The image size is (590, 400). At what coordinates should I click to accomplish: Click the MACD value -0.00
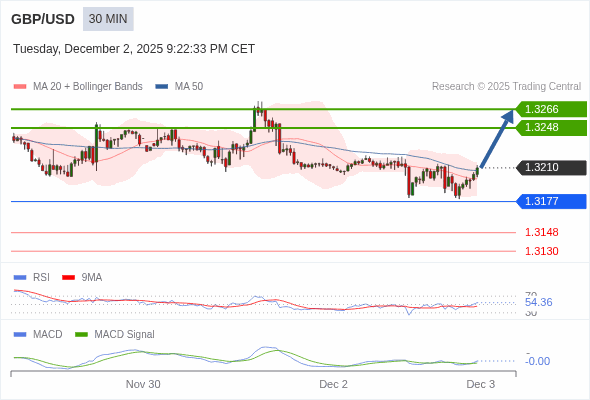click(537, 362)
